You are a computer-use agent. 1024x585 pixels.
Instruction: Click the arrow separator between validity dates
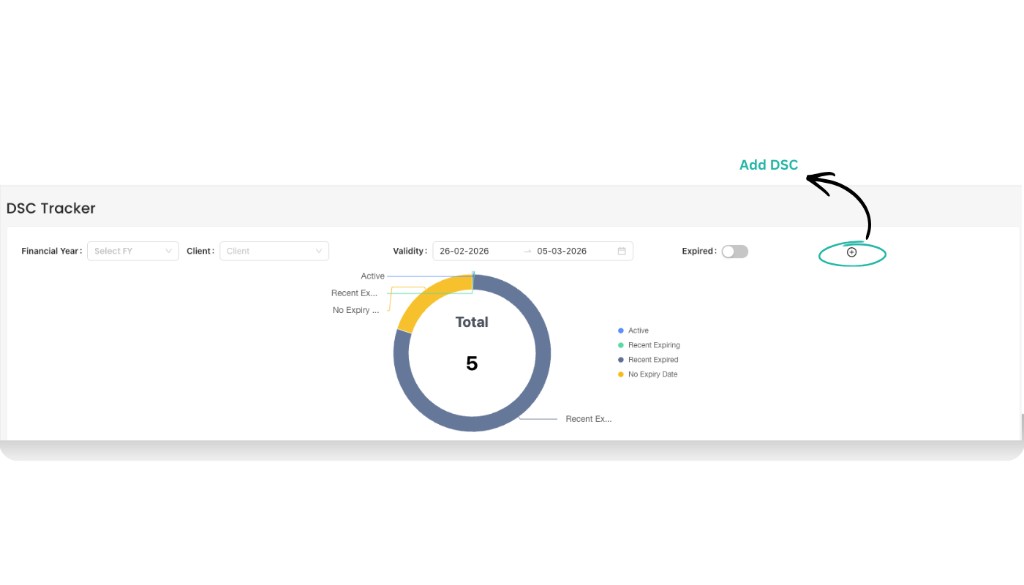point(527,251)
